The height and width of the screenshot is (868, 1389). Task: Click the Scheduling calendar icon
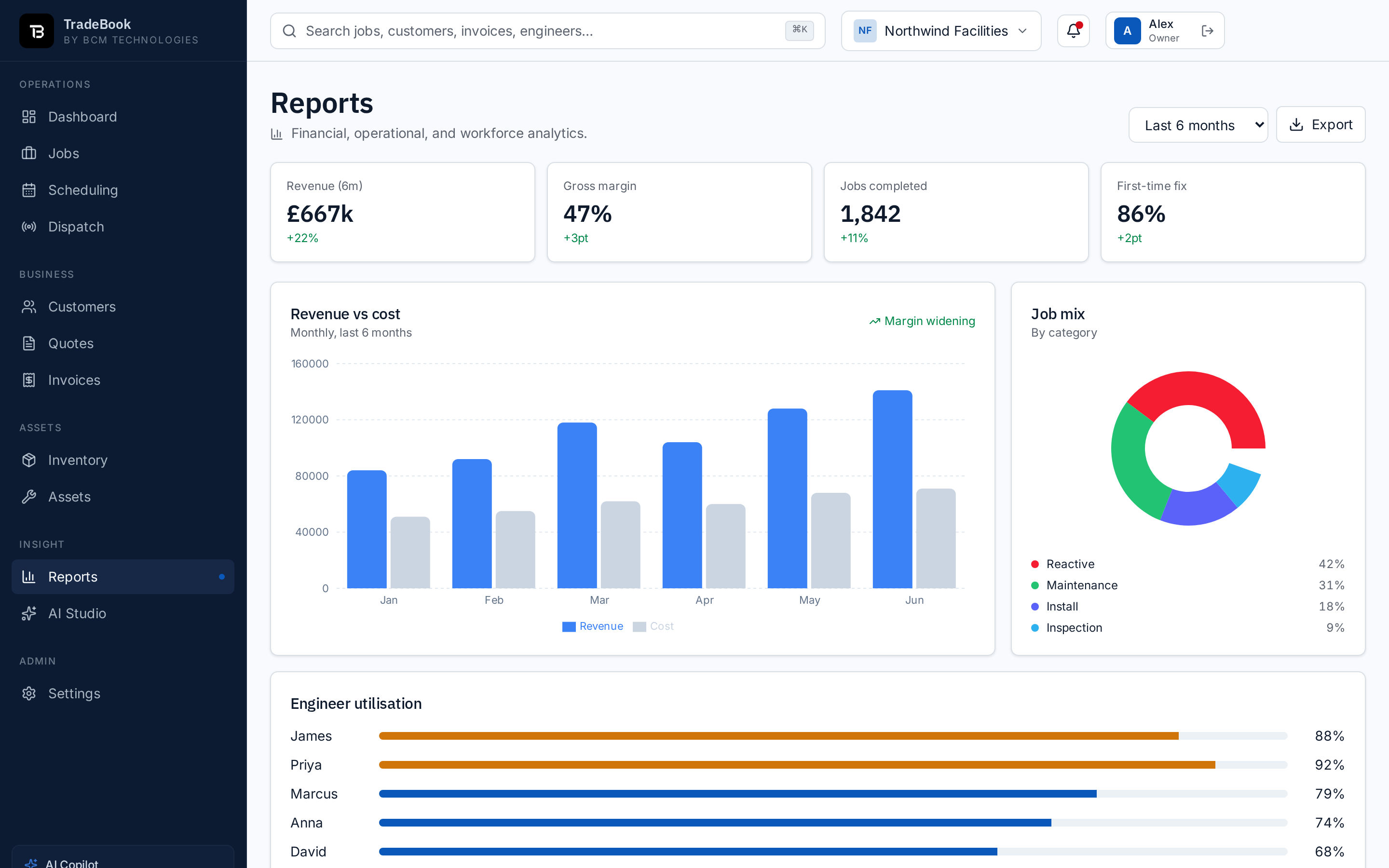(29, 190)
